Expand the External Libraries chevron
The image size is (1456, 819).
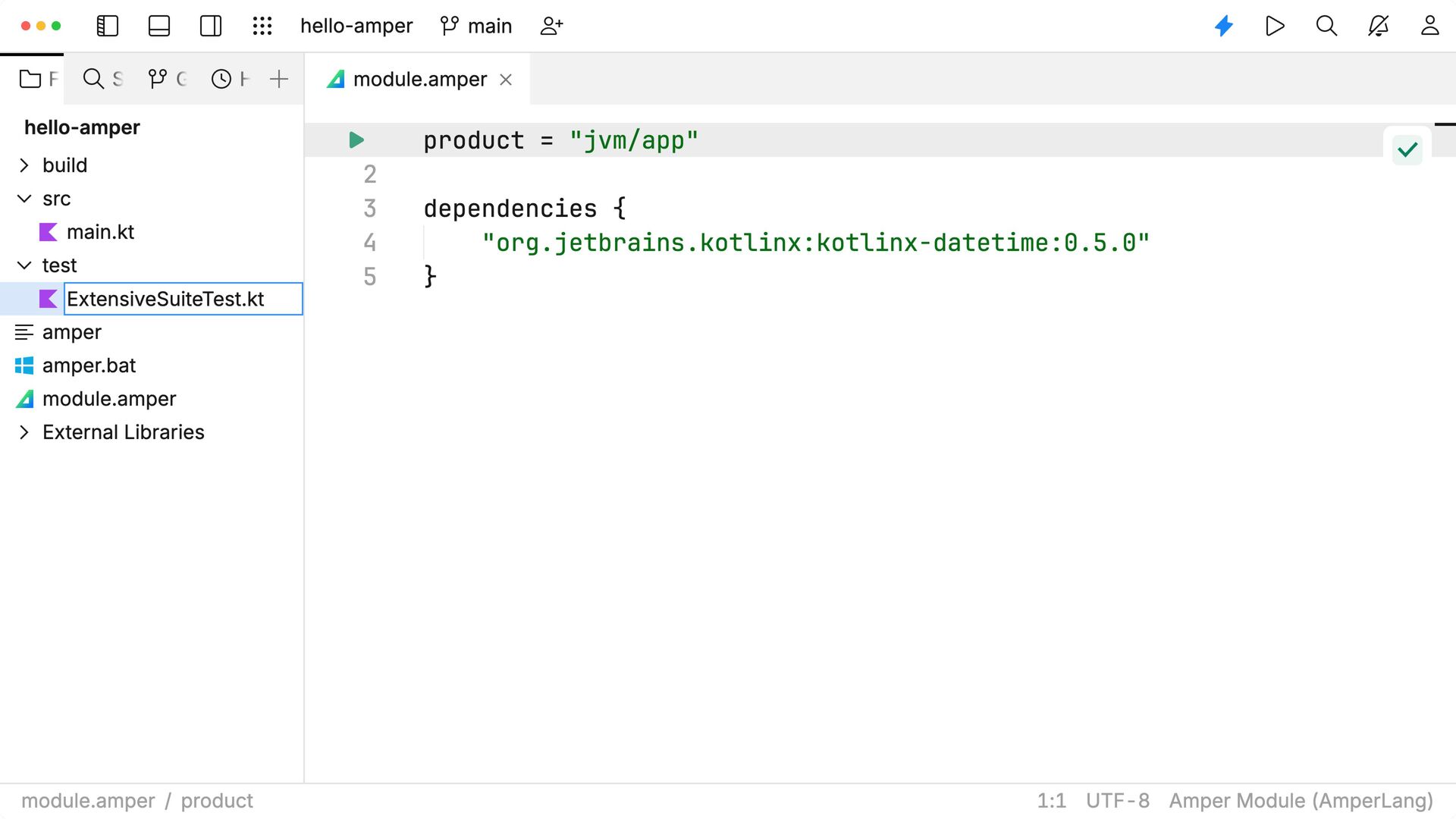[24, 432]
